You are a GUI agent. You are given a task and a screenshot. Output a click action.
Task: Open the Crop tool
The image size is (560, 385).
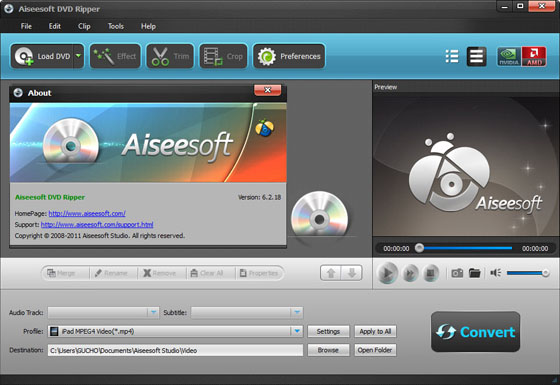[x=223, y=56]
